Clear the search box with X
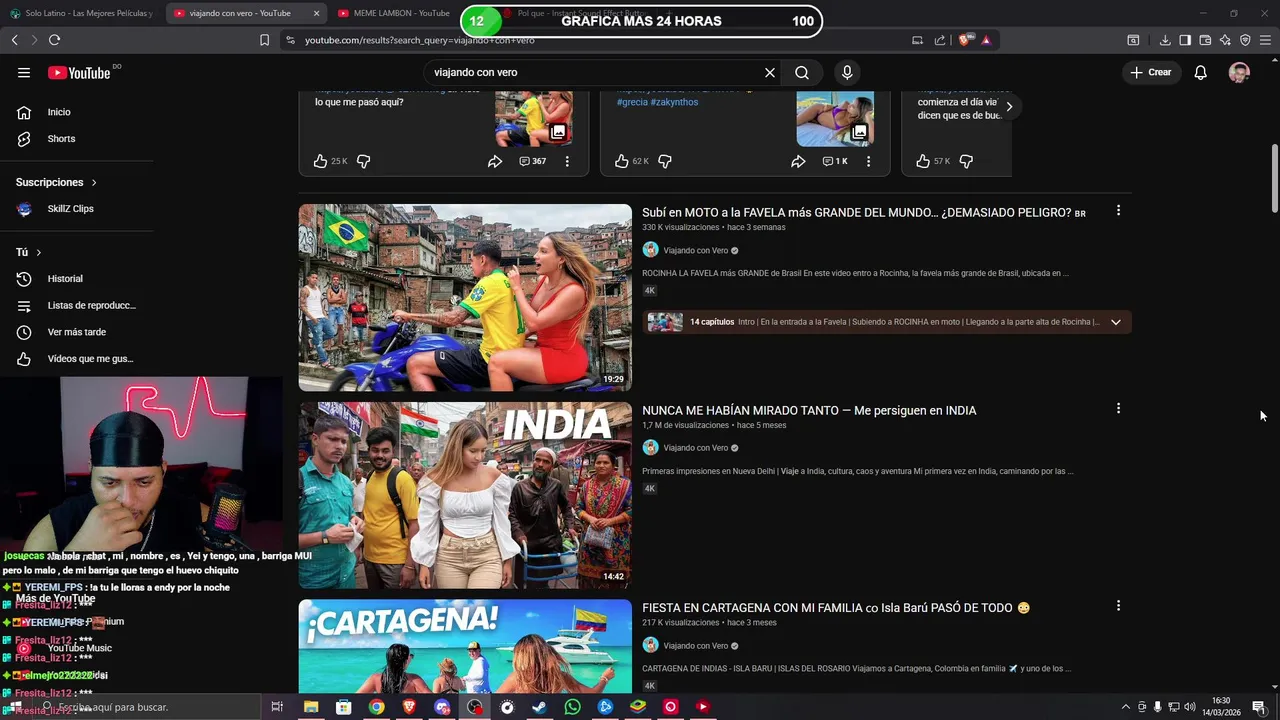This screenshot has height=720, width=1280. 770,72
